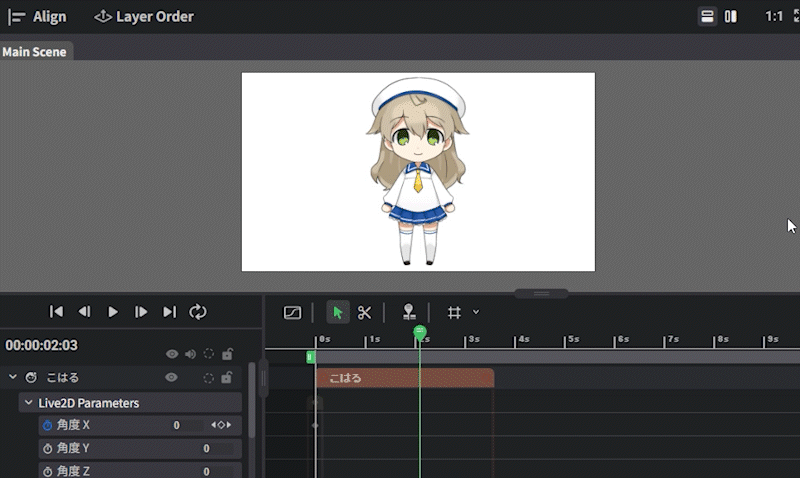Toggle loop playback

pos(198,312)
